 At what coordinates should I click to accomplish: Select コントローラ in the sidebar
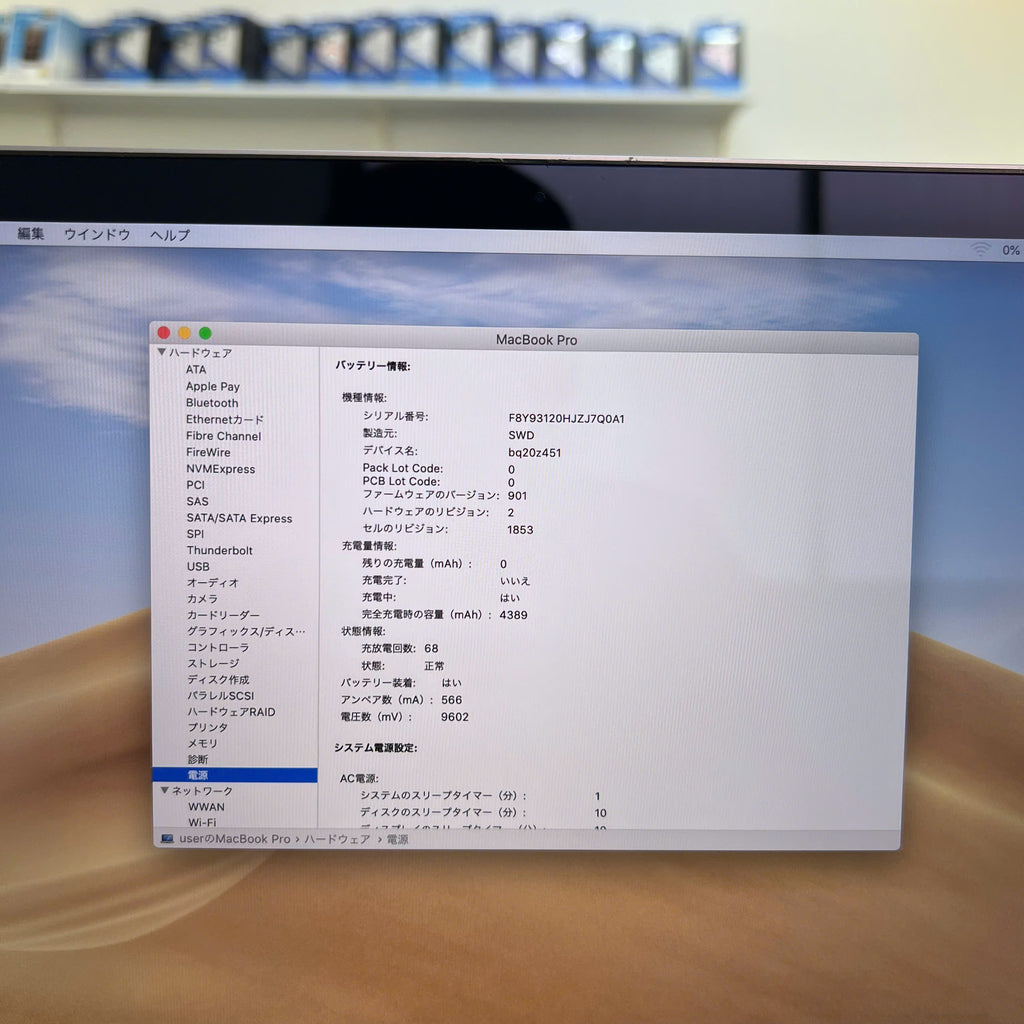(218, 647)
